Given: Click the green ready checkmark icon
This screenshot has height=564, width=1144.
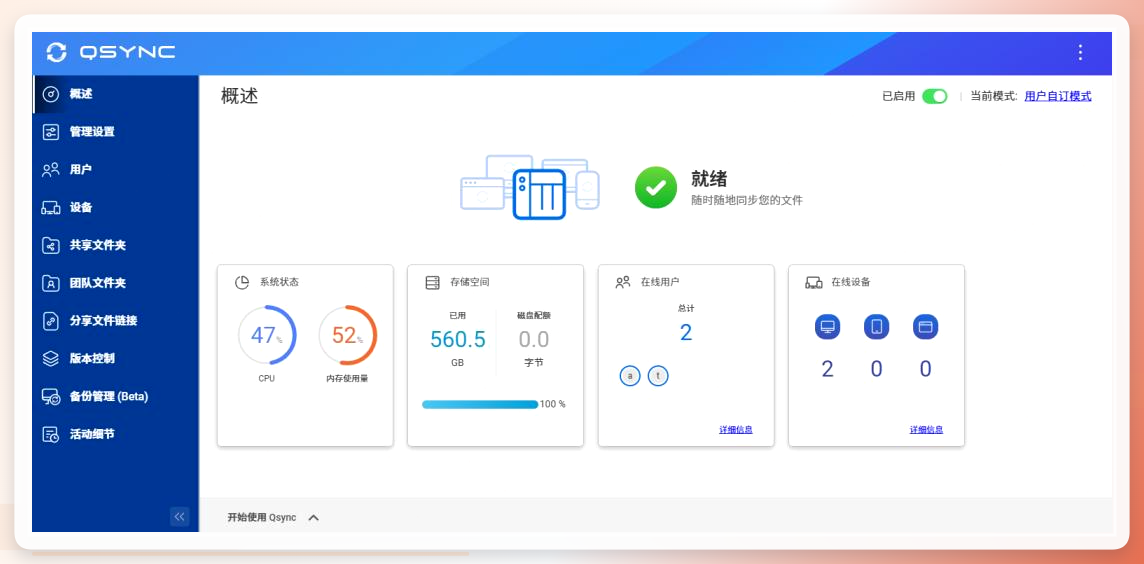Looking at the screenshot, I should pos(655,188).
